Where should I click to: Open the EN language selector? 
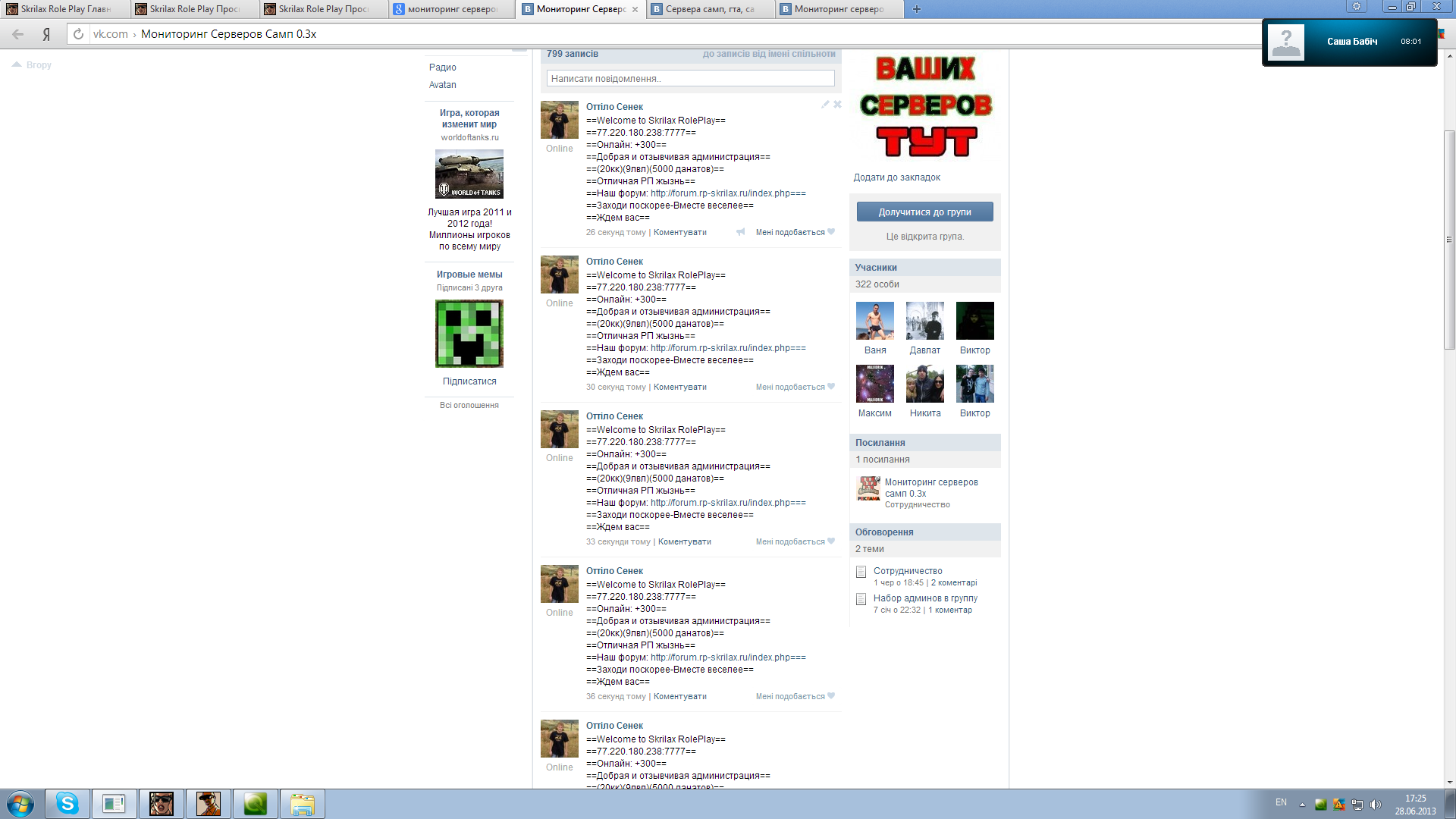click(x=1281, y=802)
